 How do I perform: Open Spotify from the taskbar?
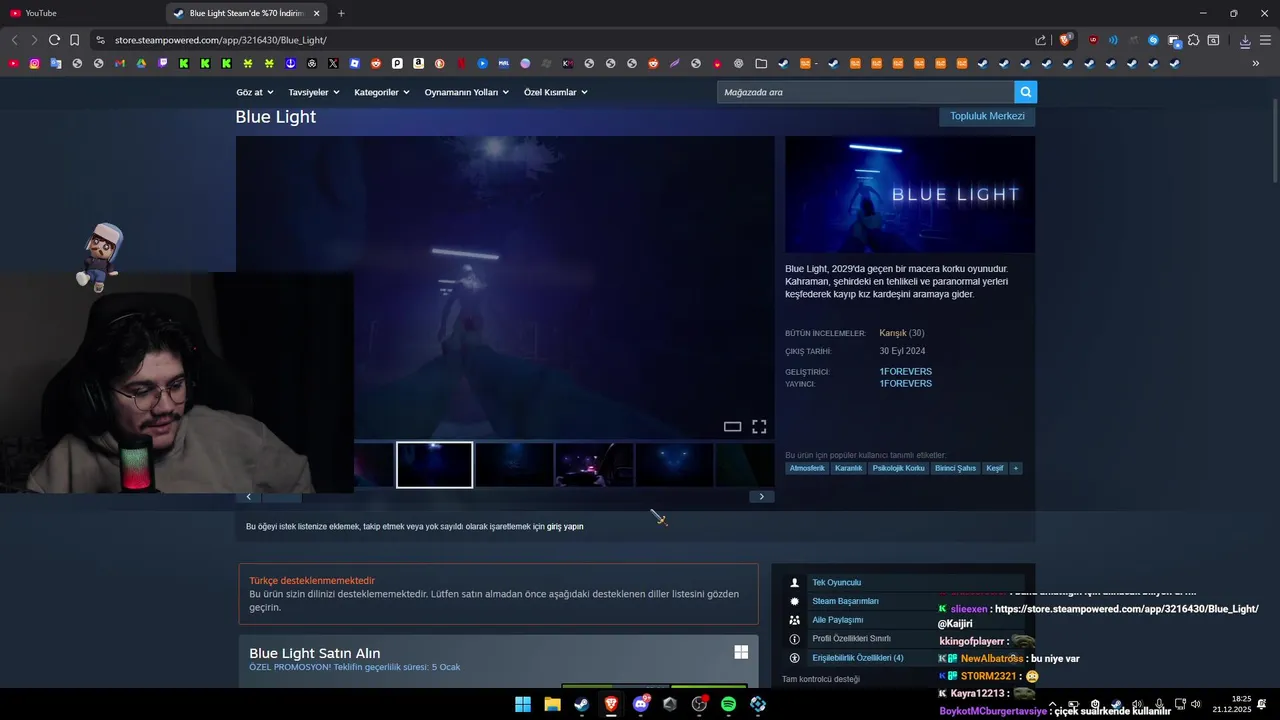coord(728,704)
